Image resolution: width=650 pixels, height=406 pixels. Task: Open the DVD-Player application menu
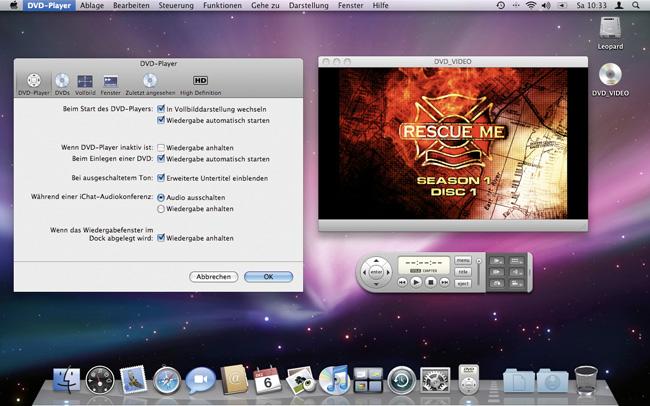pos(49,5)
